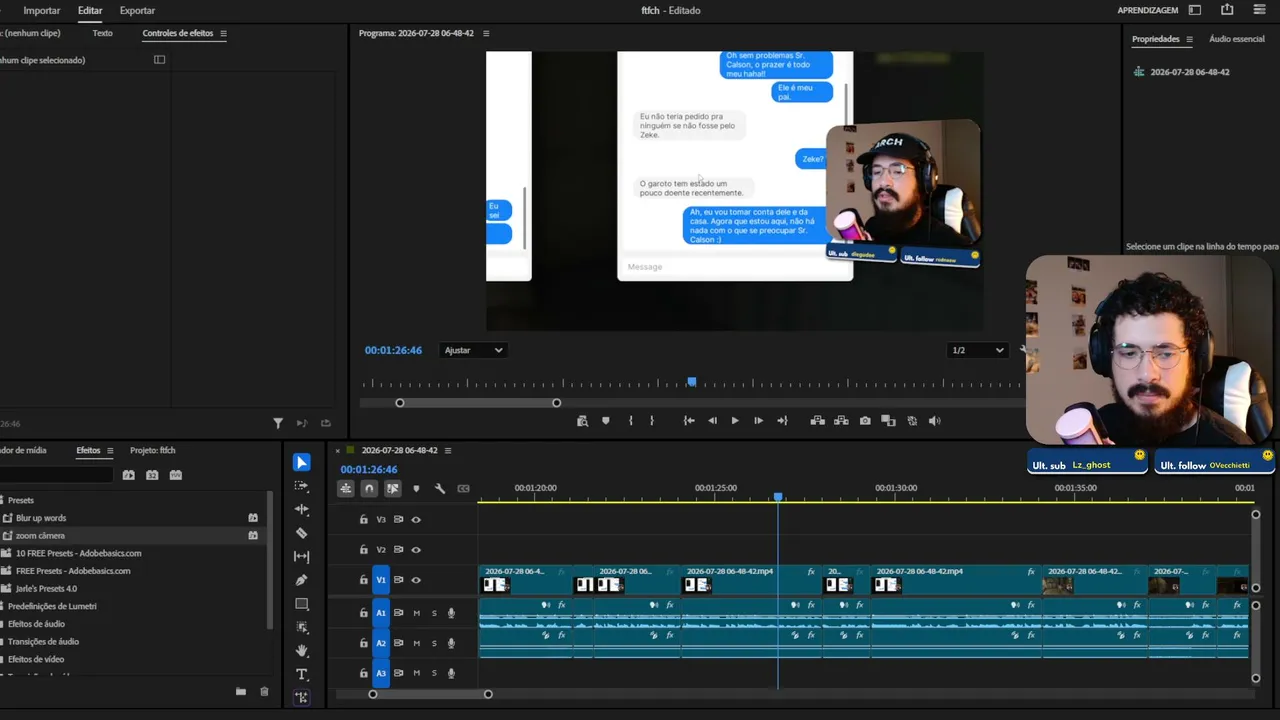Select the Selection arrow tool
This screenshot has height=720, width=1280.
coord(301,462)
